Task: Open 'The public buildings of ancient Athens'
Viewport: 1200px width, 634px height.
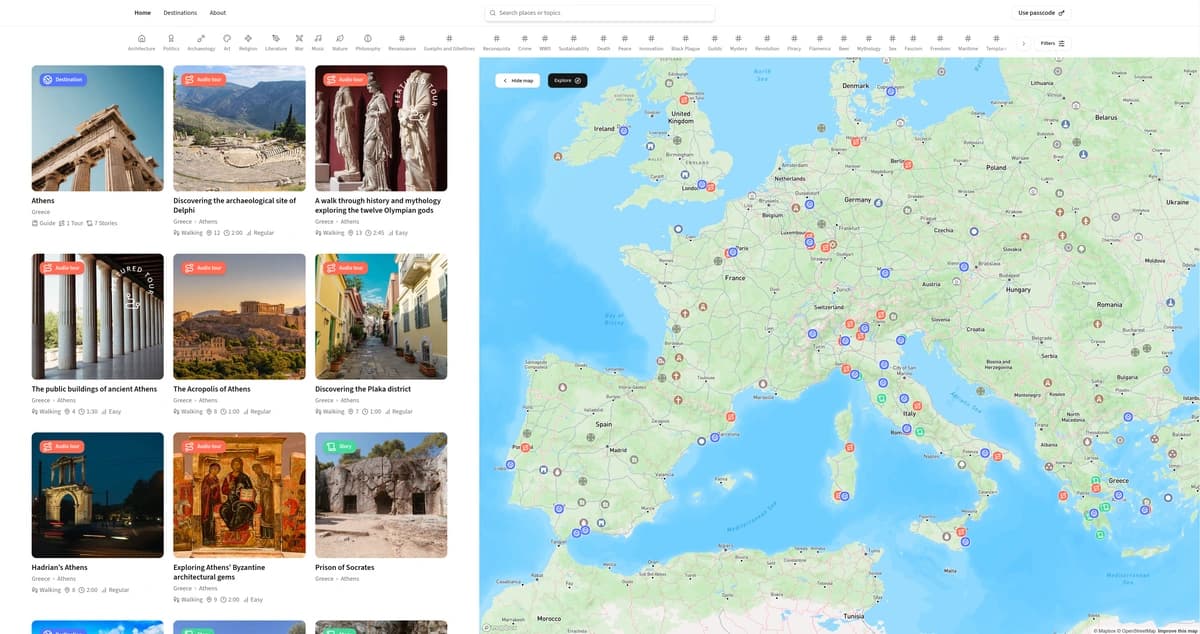Action: coord(94,389)
